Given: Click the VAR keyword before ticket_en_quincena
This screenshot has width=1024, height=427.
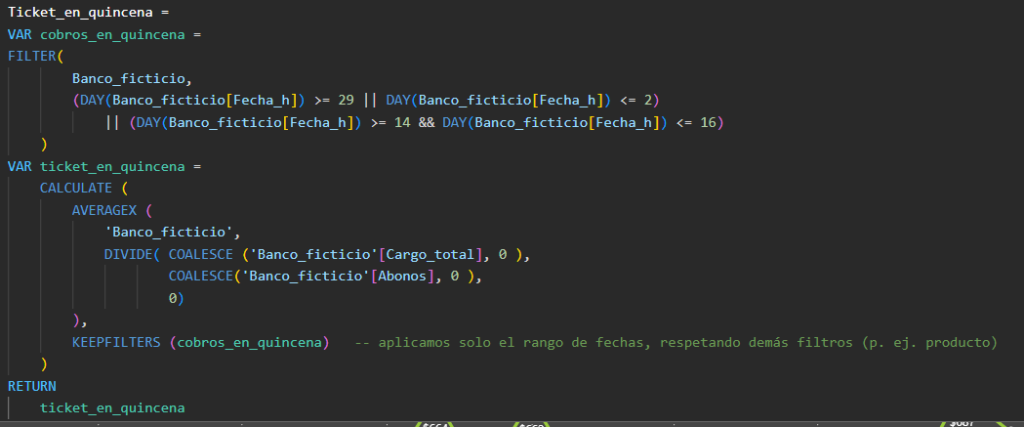Looking at the screenshot, I should point(20,166).
